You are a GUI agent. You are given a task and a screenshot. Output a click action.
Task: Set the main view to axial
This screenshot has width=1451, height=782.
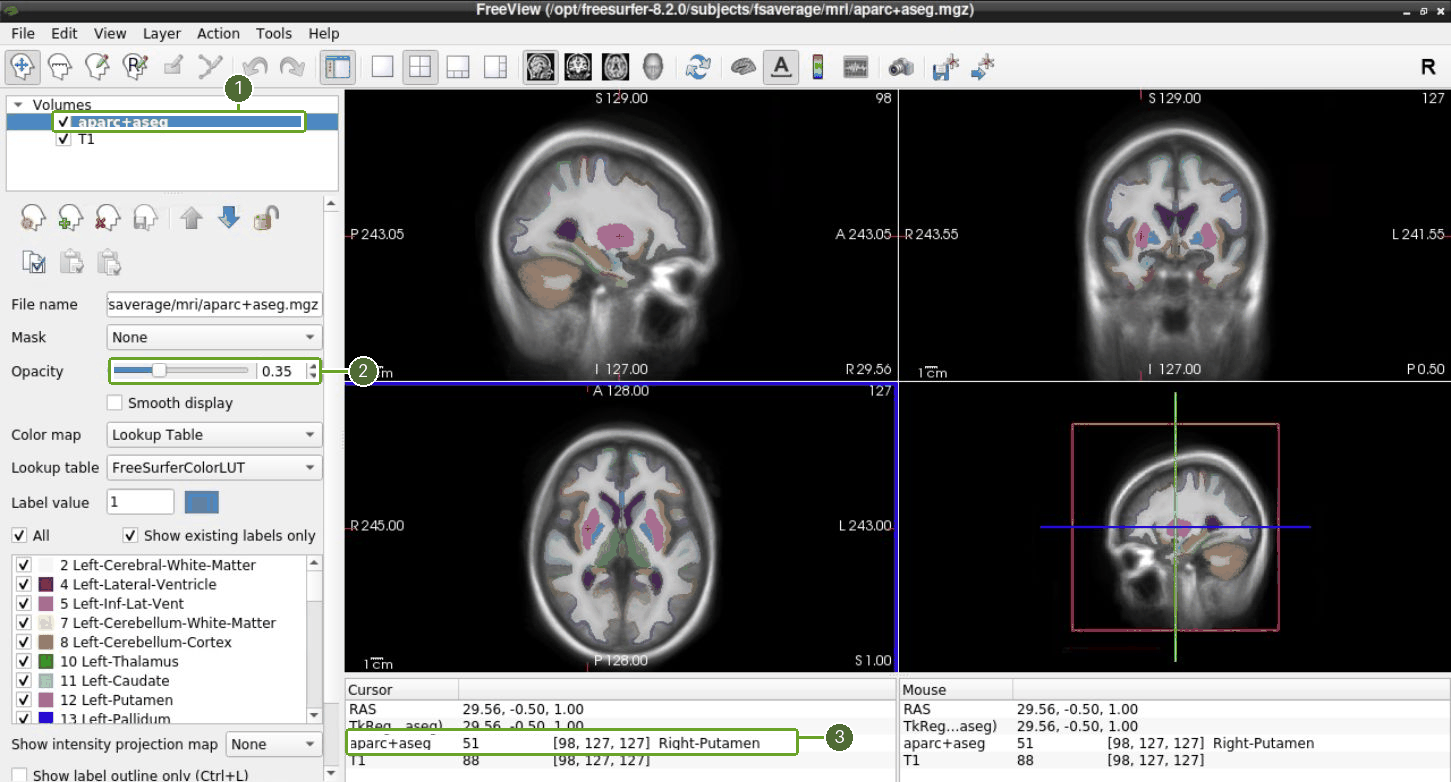[615, 67]
